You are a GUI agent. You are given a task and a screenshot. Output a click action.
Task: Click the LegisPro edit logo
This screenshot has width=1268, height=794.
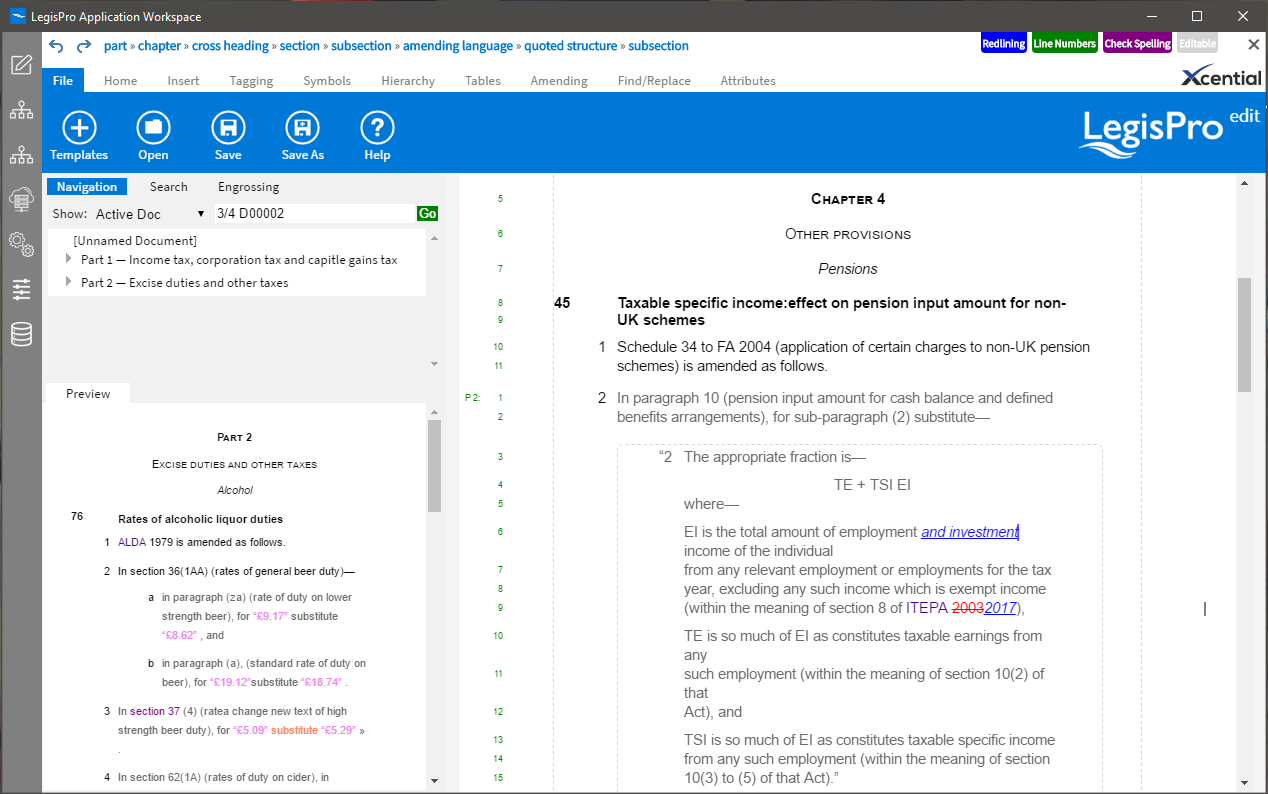tap(1172, 133)
